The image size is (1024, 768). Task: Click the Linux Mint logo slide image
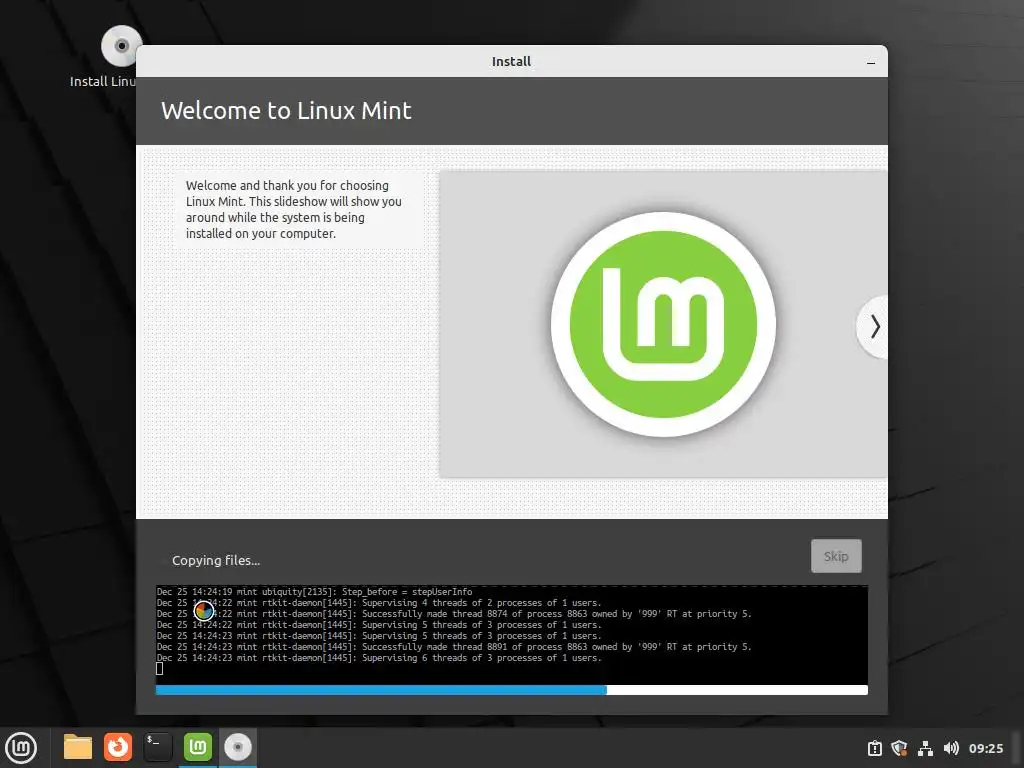664,325
